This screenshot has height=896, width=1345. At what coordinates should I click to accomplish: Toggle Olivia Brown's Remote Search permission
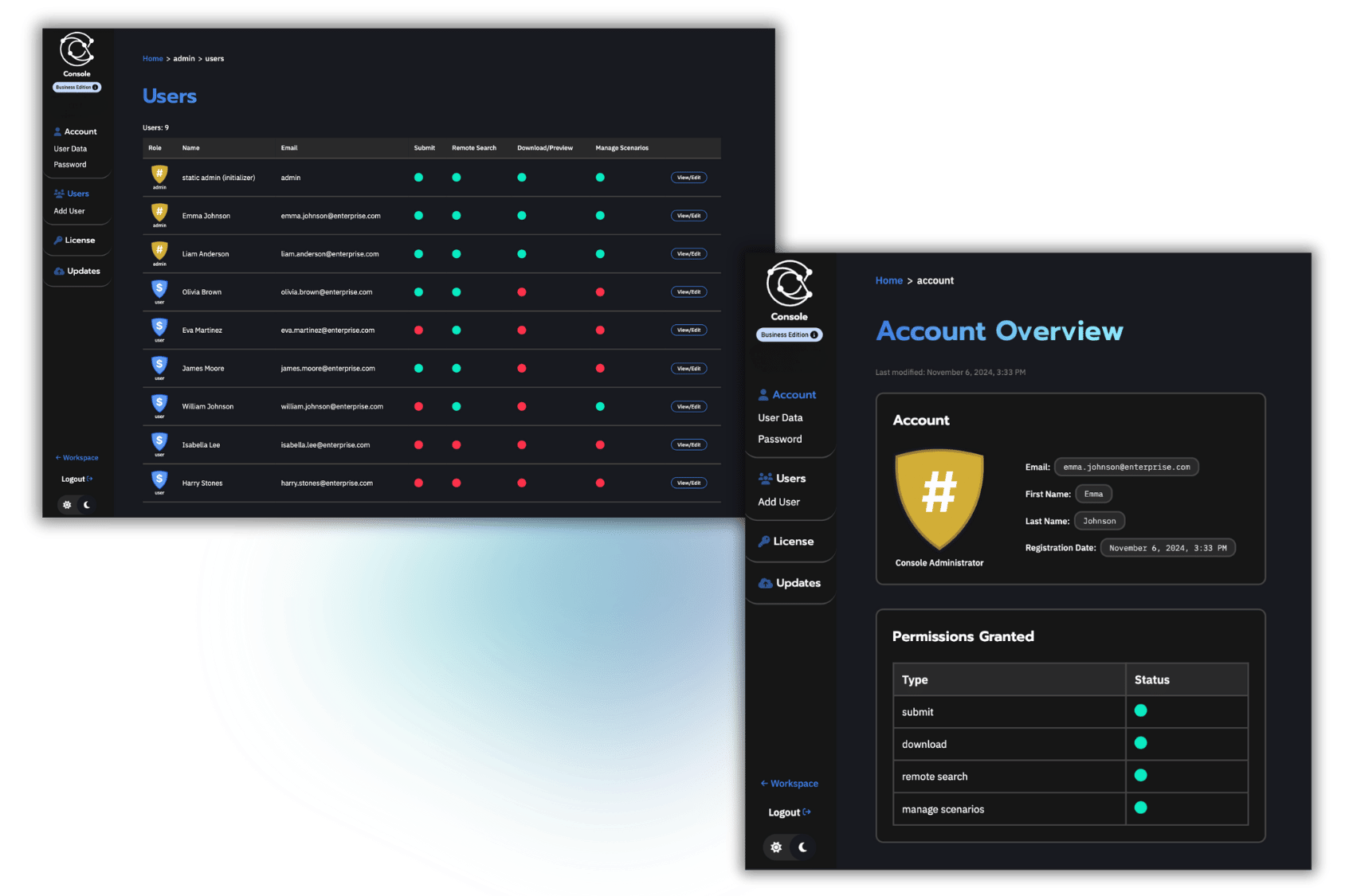[x=456, y=291]
